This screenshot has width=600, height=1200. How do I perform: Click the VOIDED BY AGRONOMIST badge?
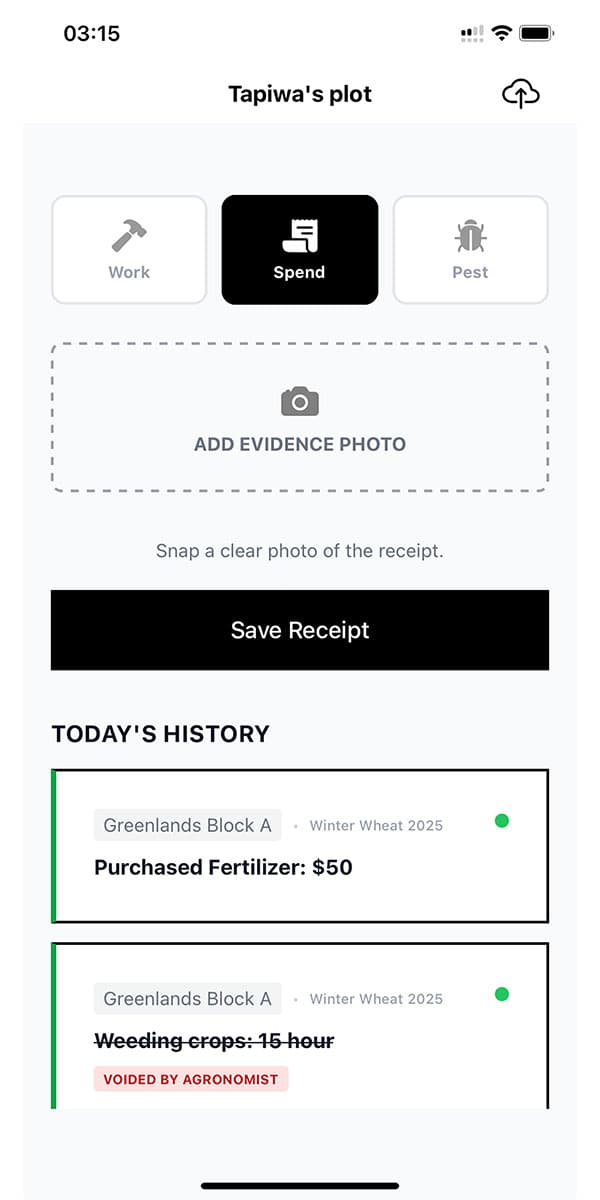190,1079
